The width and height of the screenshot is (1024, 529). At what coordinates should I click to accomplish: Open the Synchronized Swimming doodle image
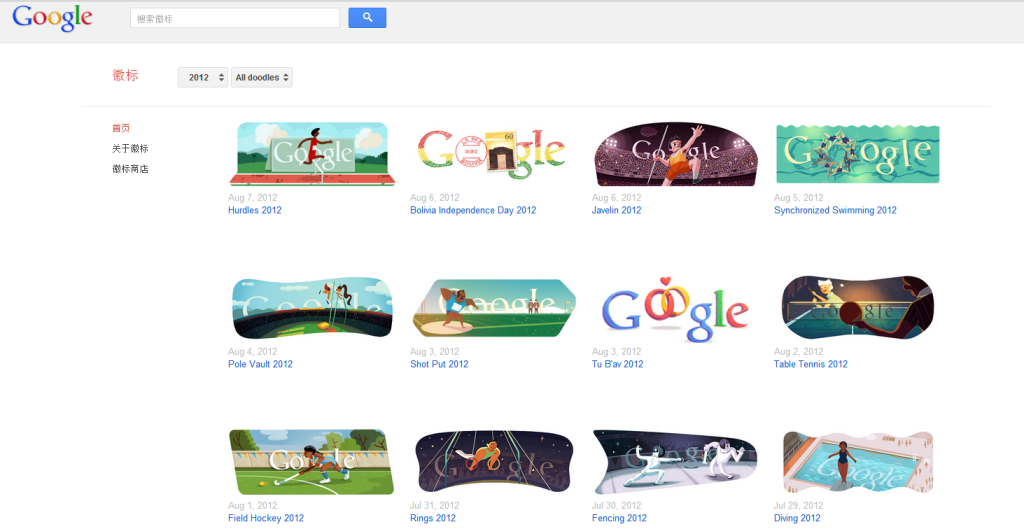tap(857, 153)
